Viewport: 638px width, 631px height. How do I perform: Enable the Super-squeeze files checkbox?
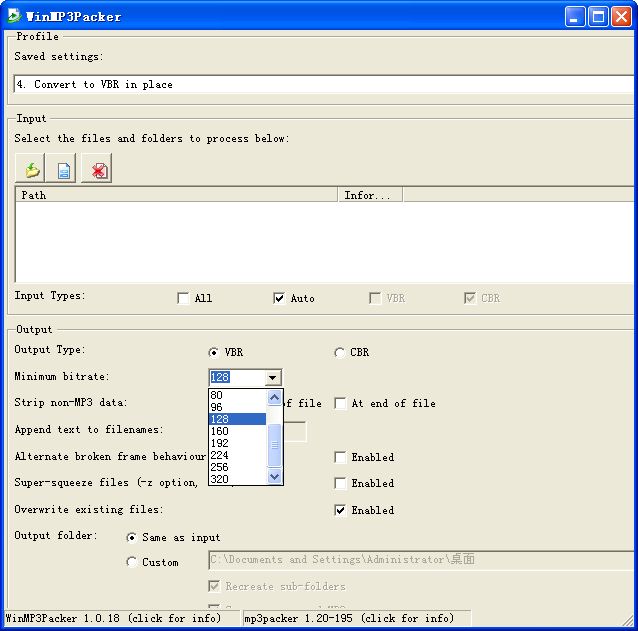coord(340,483)
